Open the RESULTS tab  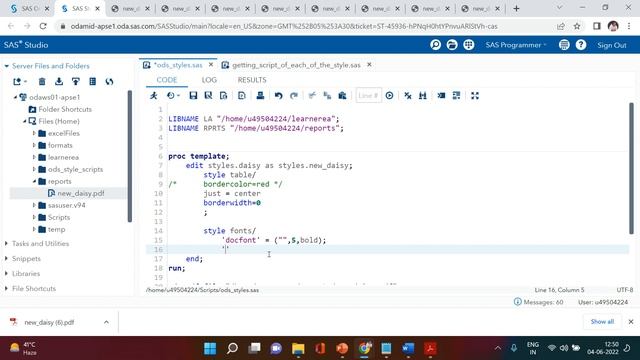coord(252,80)
